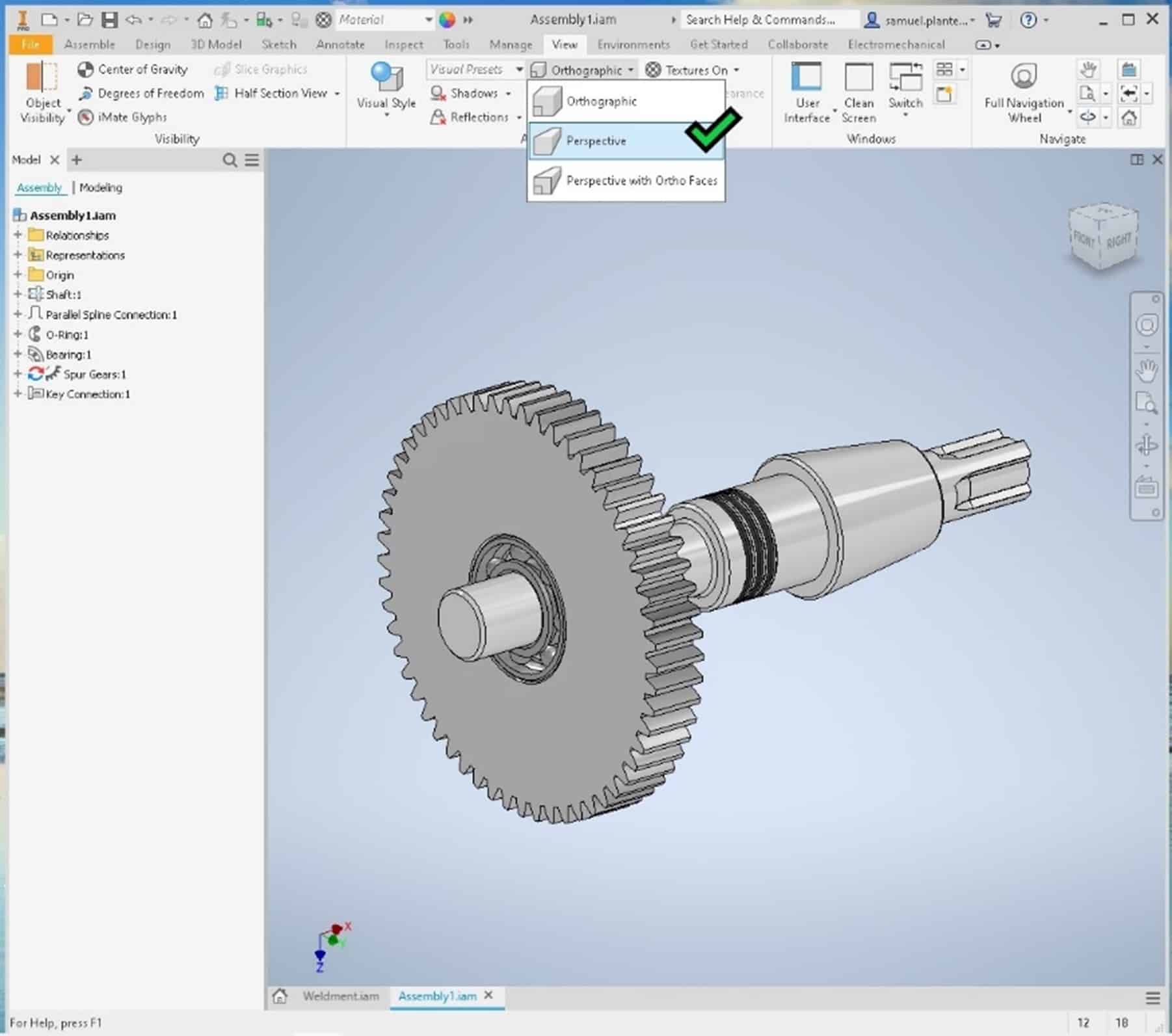
Task: Switch to the Assemble ribbon tab
Action: [x=89, y=44]
